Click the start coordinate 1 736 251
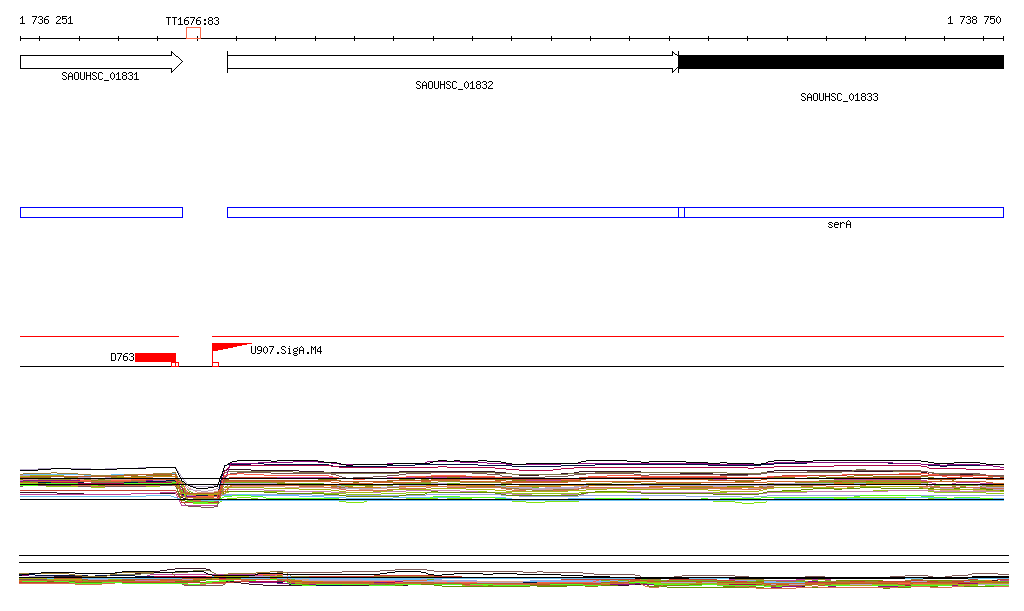 point(46,20)
